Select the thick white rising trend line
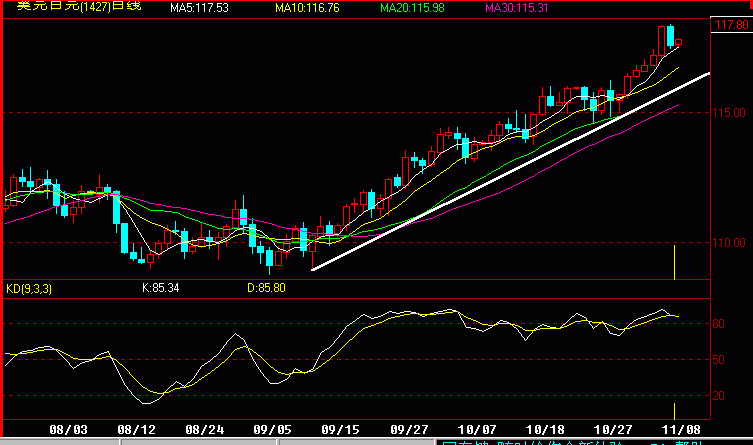Viewport: 753px width, 445px height. point(510,171)
